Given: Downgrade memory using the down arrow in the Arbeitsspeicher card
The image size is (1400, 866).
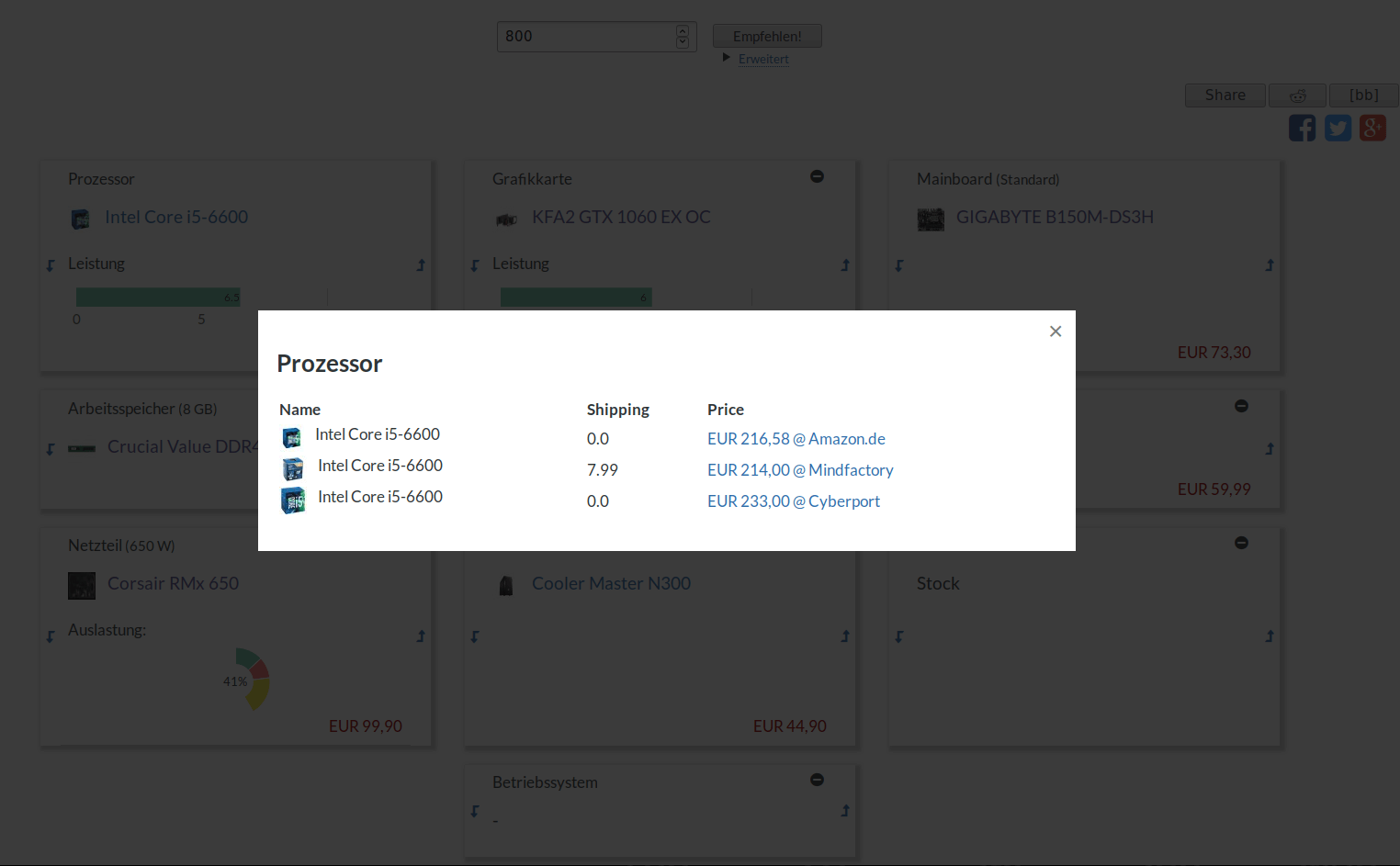Looking at the screenshot, I should pos(51,449).
